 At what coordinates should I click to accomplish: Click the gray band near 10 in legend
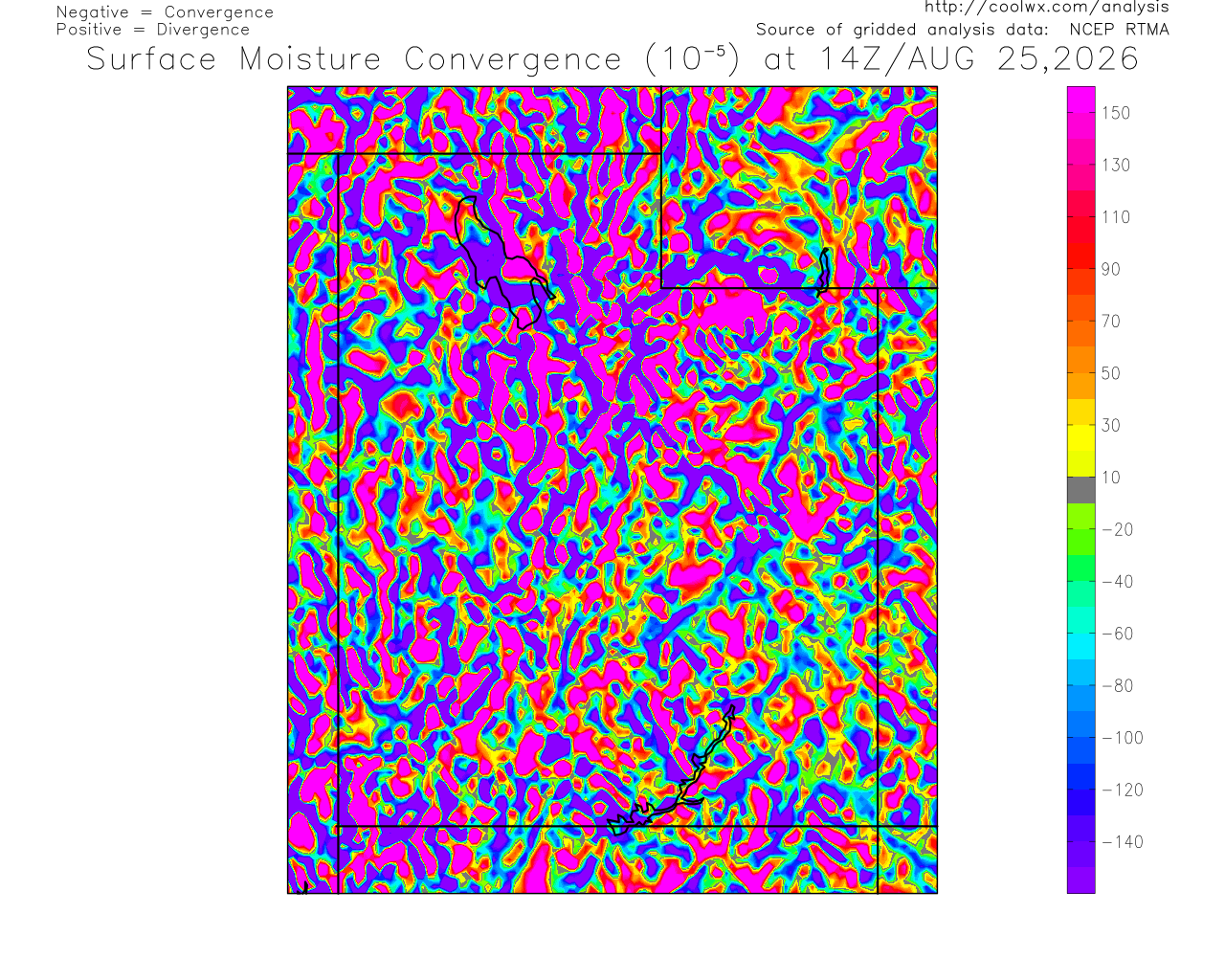pos(1081,490)
